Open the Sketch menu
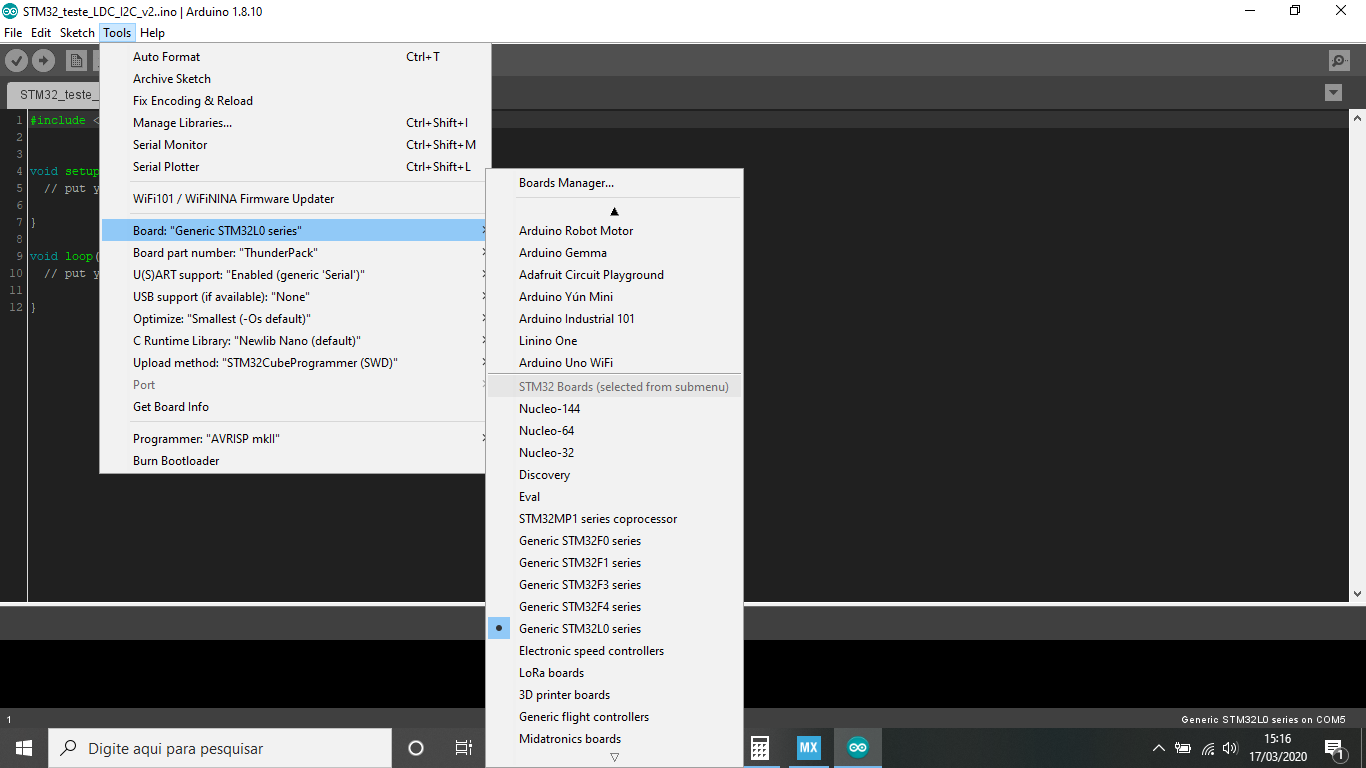This screenshot has width=1366, height=768. 77,33
